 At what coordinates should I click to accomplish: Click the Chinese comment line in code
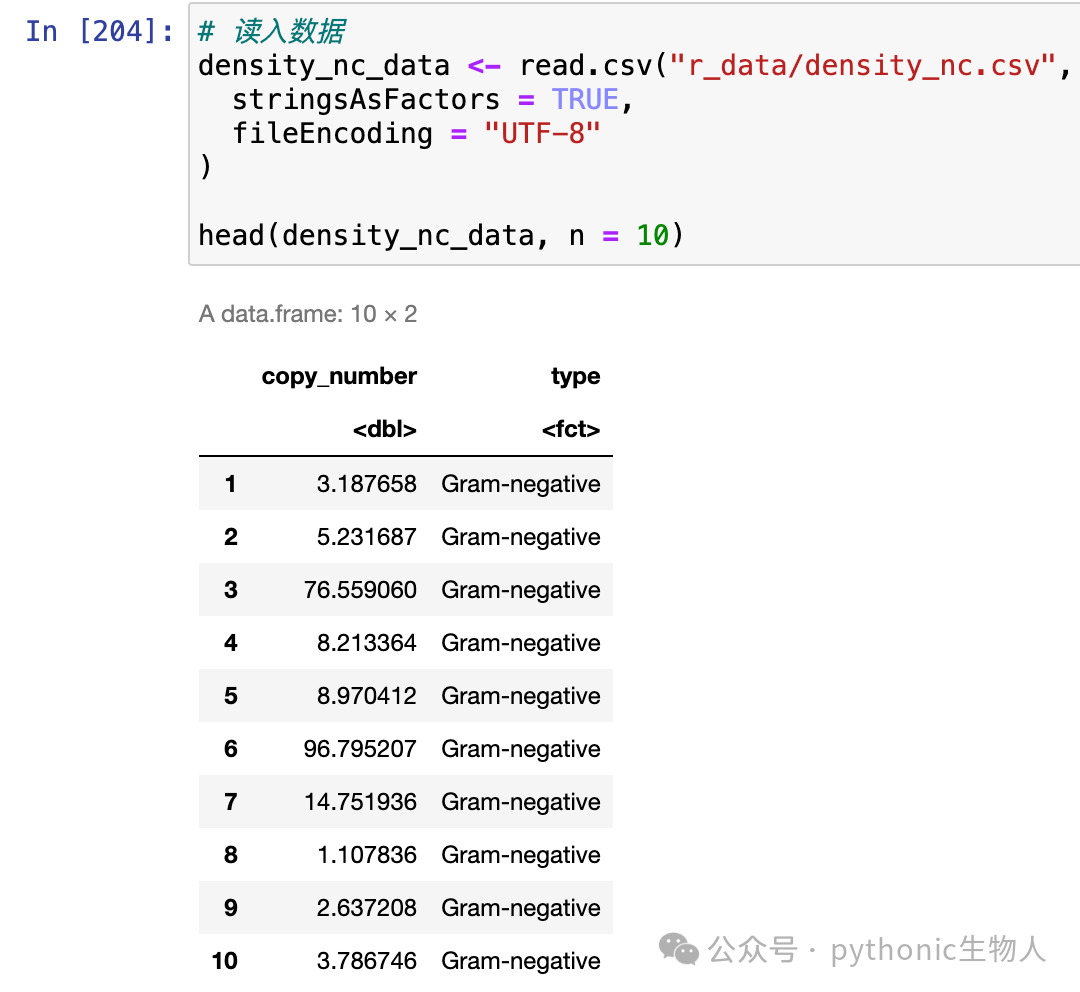[x=272, y=31]
